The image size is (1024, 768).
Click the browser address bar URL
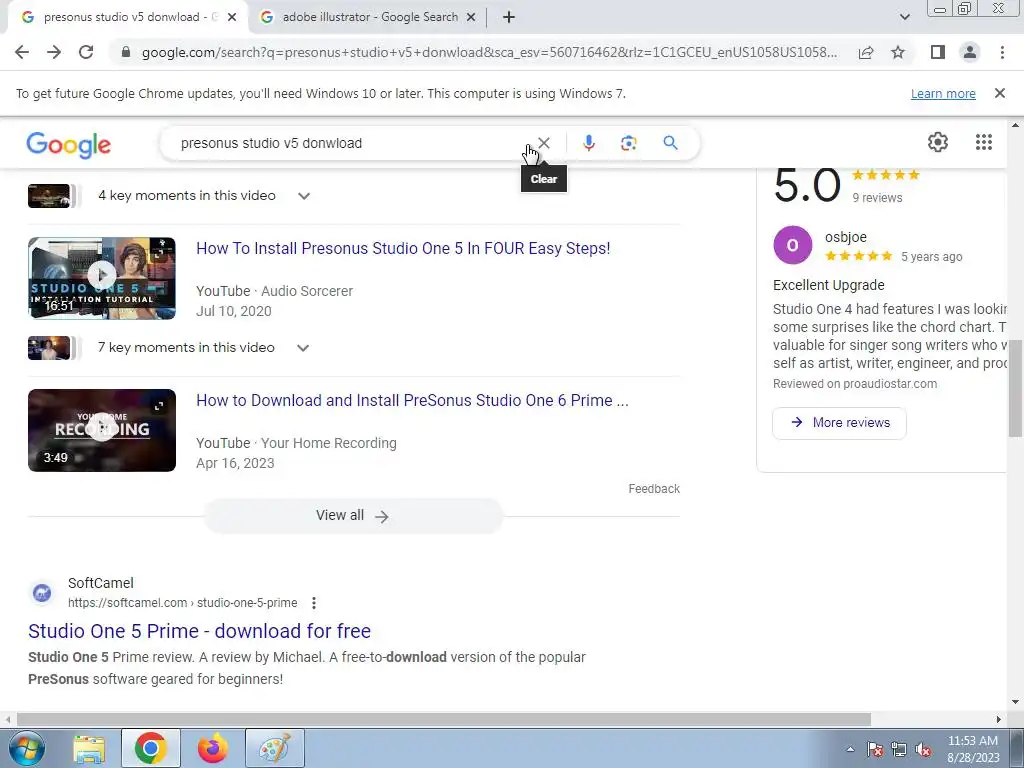click(x=489, y=52)
